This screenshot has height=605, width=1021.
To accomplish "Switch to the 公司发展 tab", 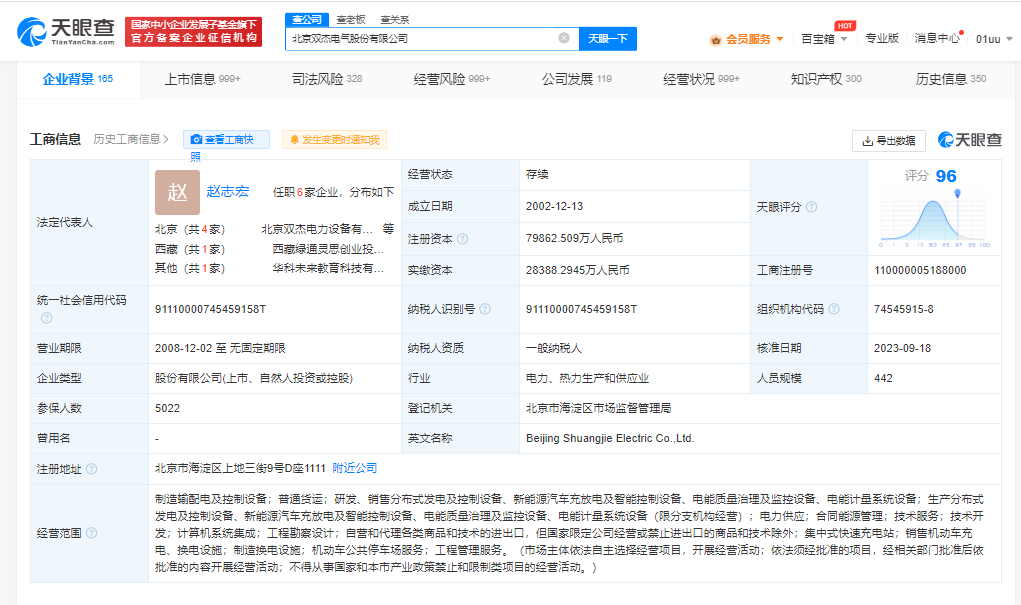I will tap(577, 79).
